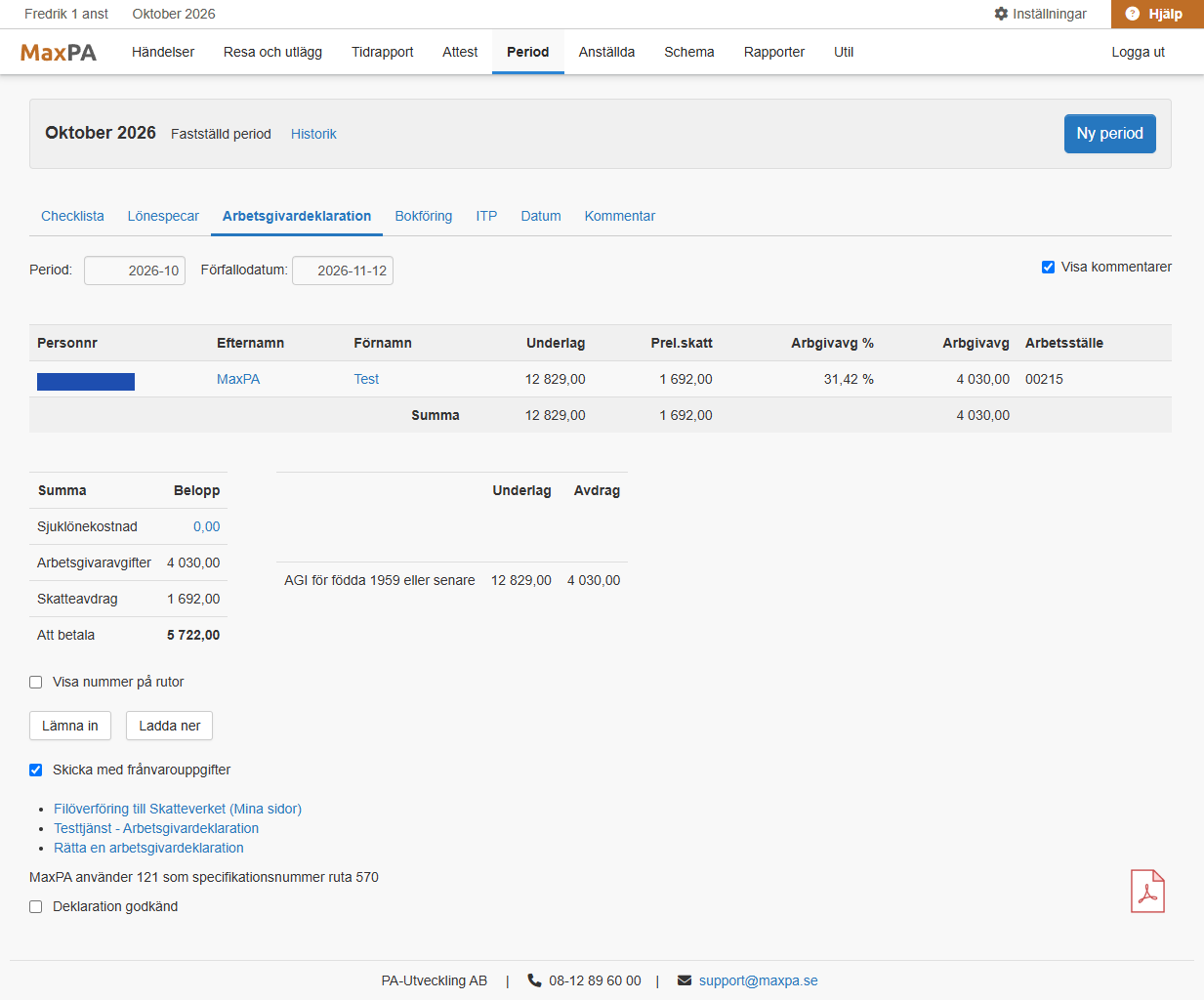
Task: Click the phone icon in footer
Action: pyautogui.click(x=534, y=980)
